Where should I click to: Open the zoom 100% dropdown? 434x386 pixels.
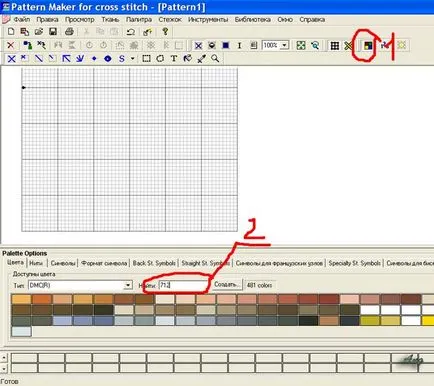[284, 45]
